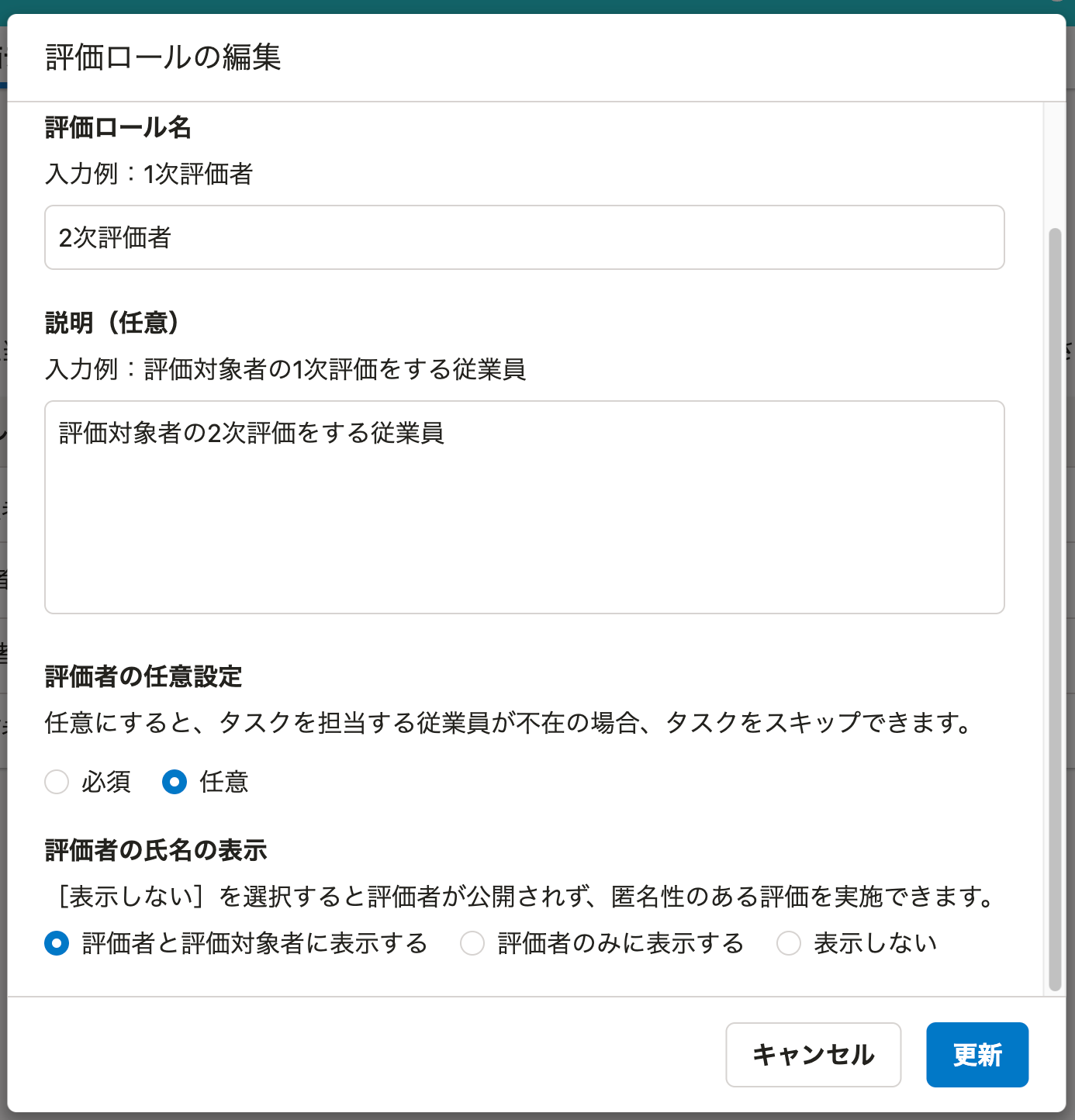Click the scrollbar track above the thumb
Viewport: 1075px width, 1120px height.
pyautogui.click(x=1055, y=164)
